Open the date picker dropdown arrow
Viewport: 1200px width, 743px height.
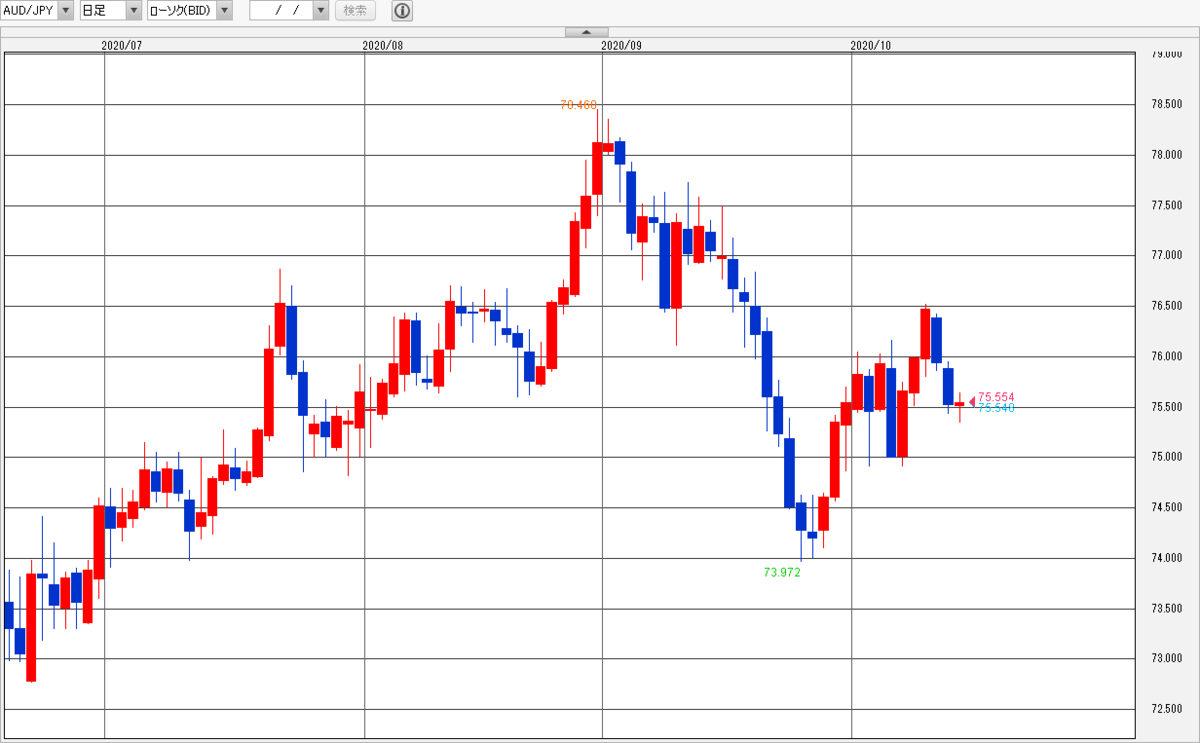tap(320, 11)
